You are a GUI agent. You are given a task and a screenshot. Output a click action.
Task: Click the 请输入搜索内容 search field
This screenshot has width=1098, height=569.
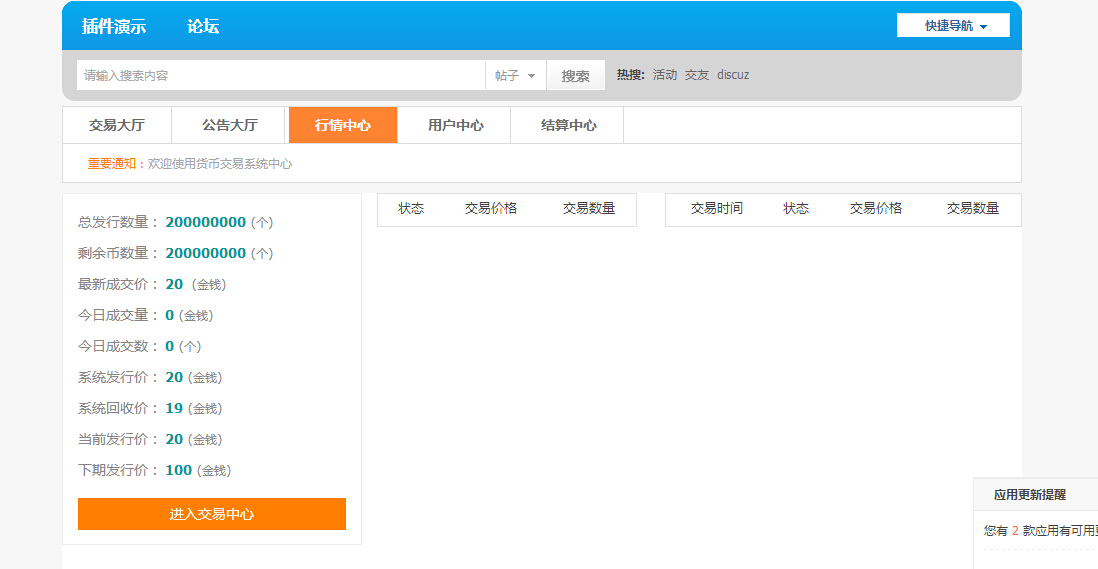point(281,75)
